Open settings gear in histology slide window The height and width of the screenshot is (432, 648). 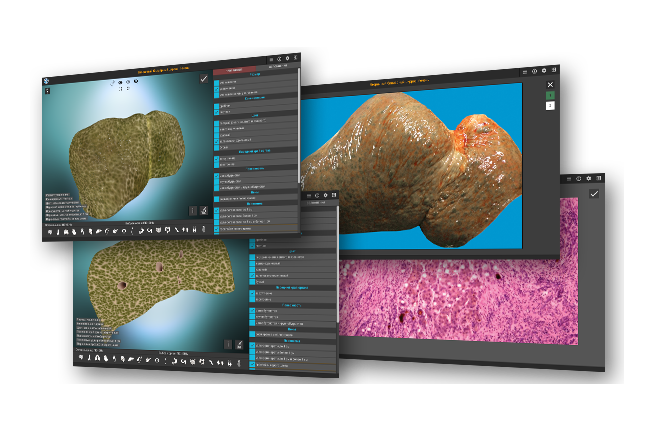(589, 178)
